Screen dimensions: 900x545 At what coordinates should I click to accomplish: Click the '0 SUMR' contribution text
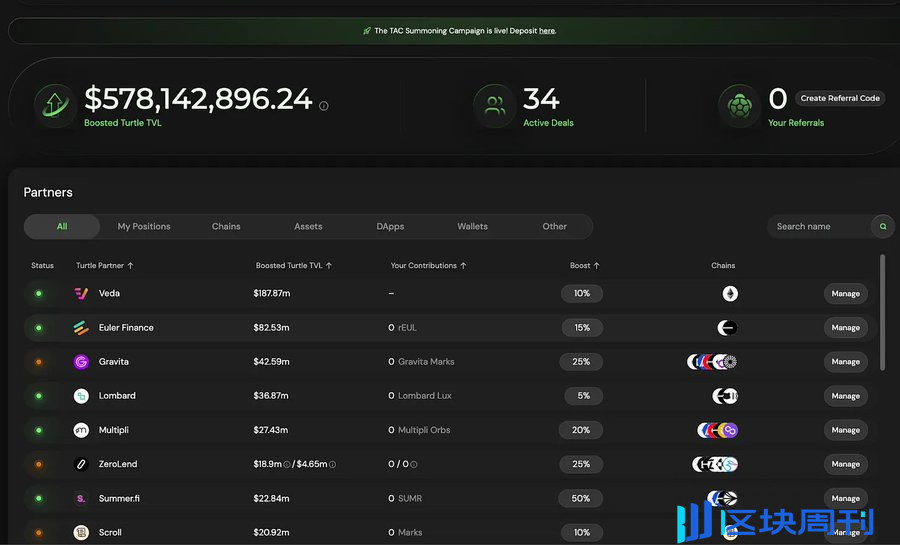[x=405, y=499]
